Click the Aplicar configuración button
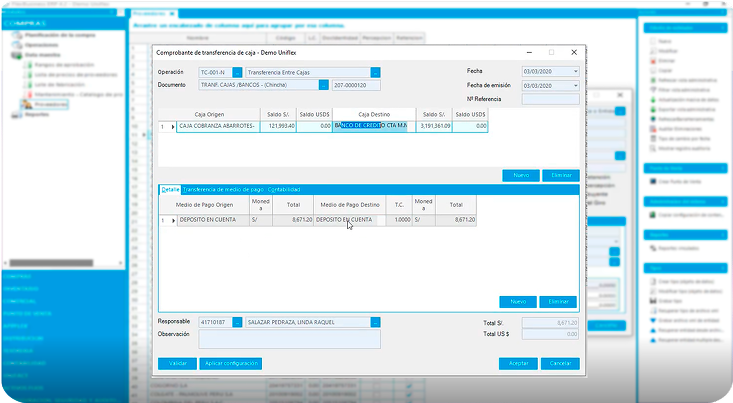 pos(230,363)
